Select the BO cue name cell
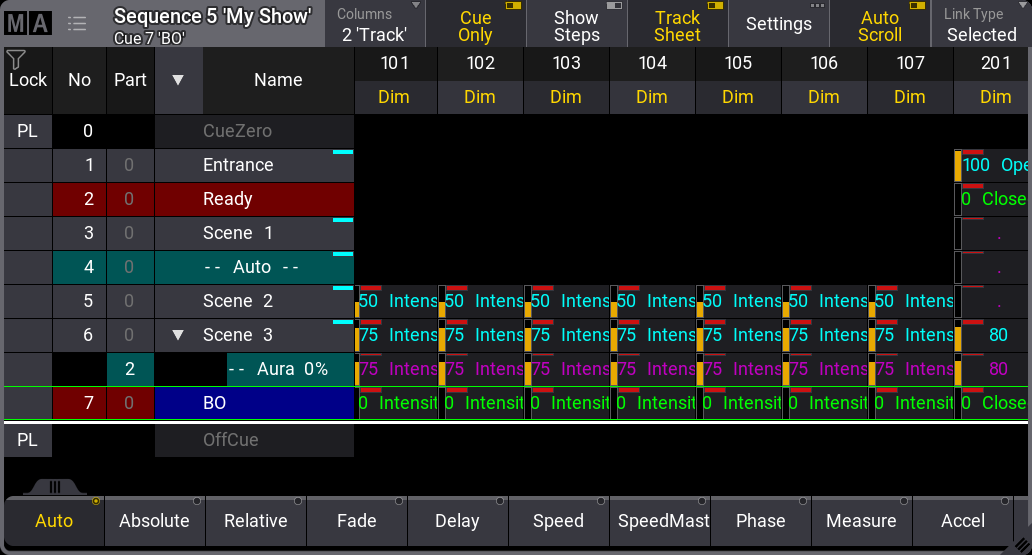The image size is (1032, 555). click(x=254, y=403)
